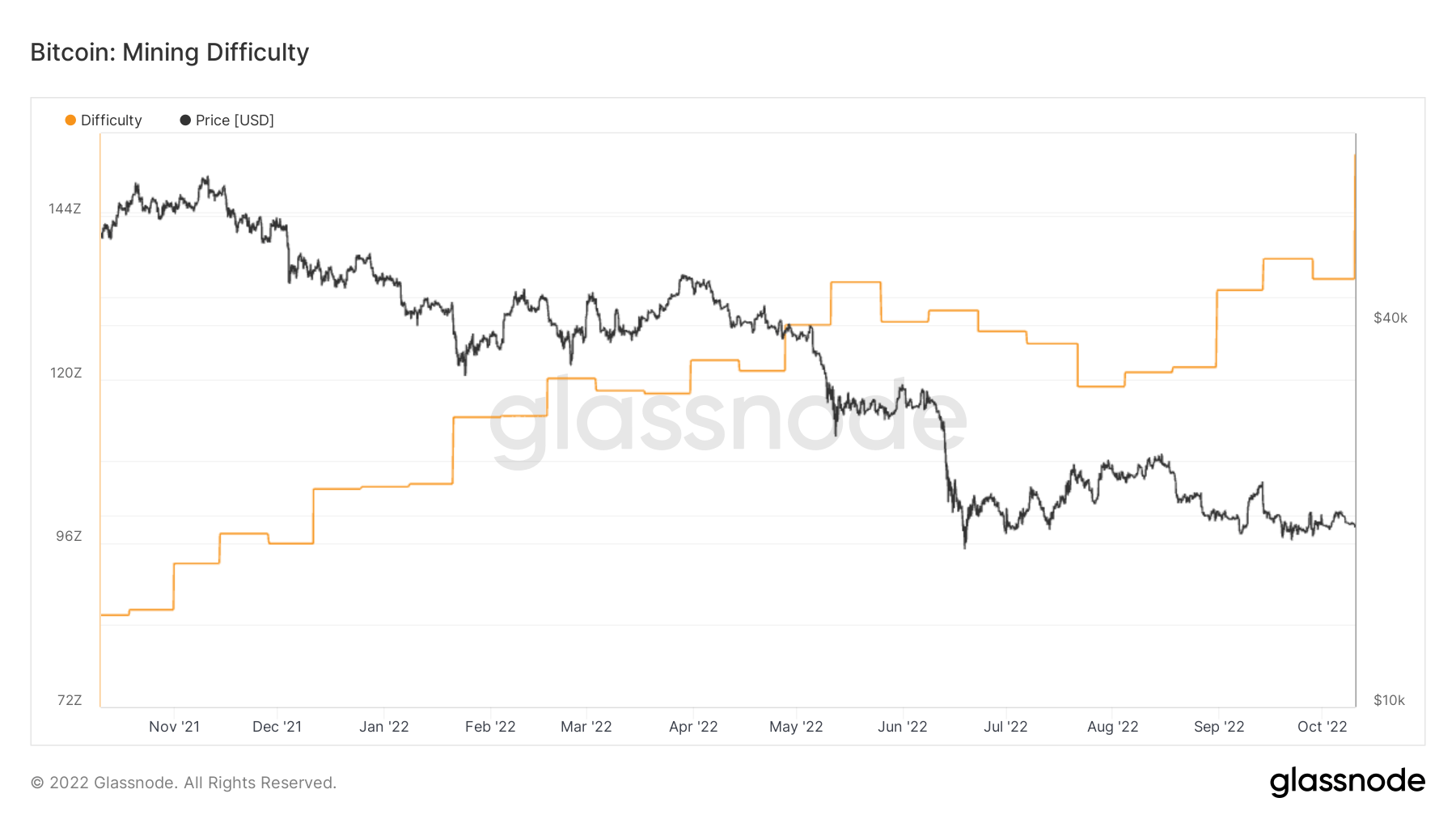This screenshot has height=819, width=1456.
Task: Click the black Price legend dot
Action: point(185,120)
